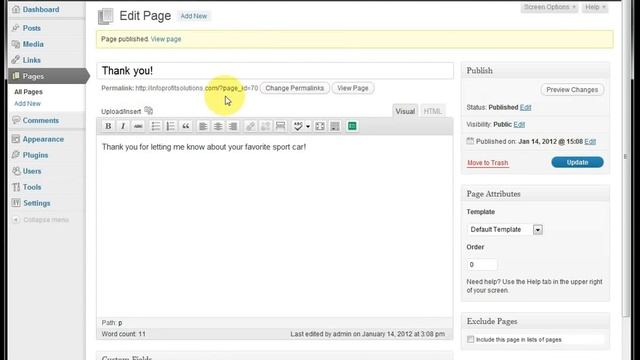Image resolution: width=640 pixels, height=360 pixels.
Task: Align text left
Action: [203, 126]
